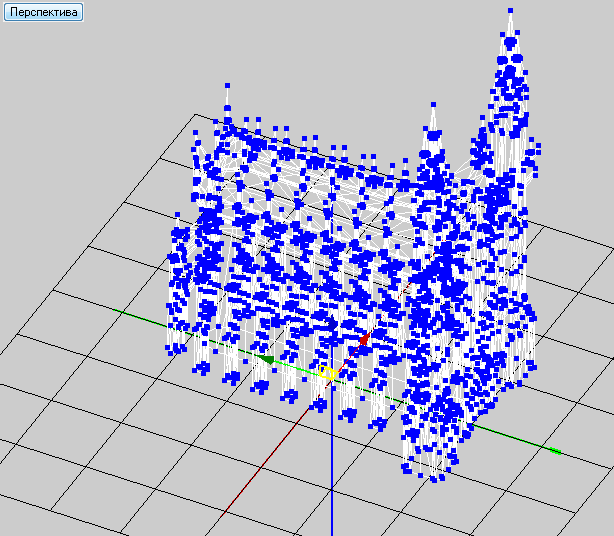Select the top vertex of the small left turret
This screenshot has height=536, width=614.
point(177,215)
